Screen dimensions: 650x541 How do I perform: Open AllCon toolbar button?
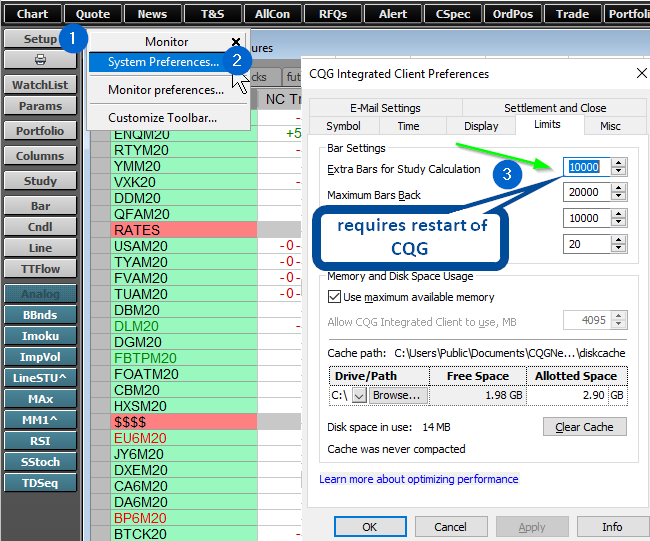(273, 14)
